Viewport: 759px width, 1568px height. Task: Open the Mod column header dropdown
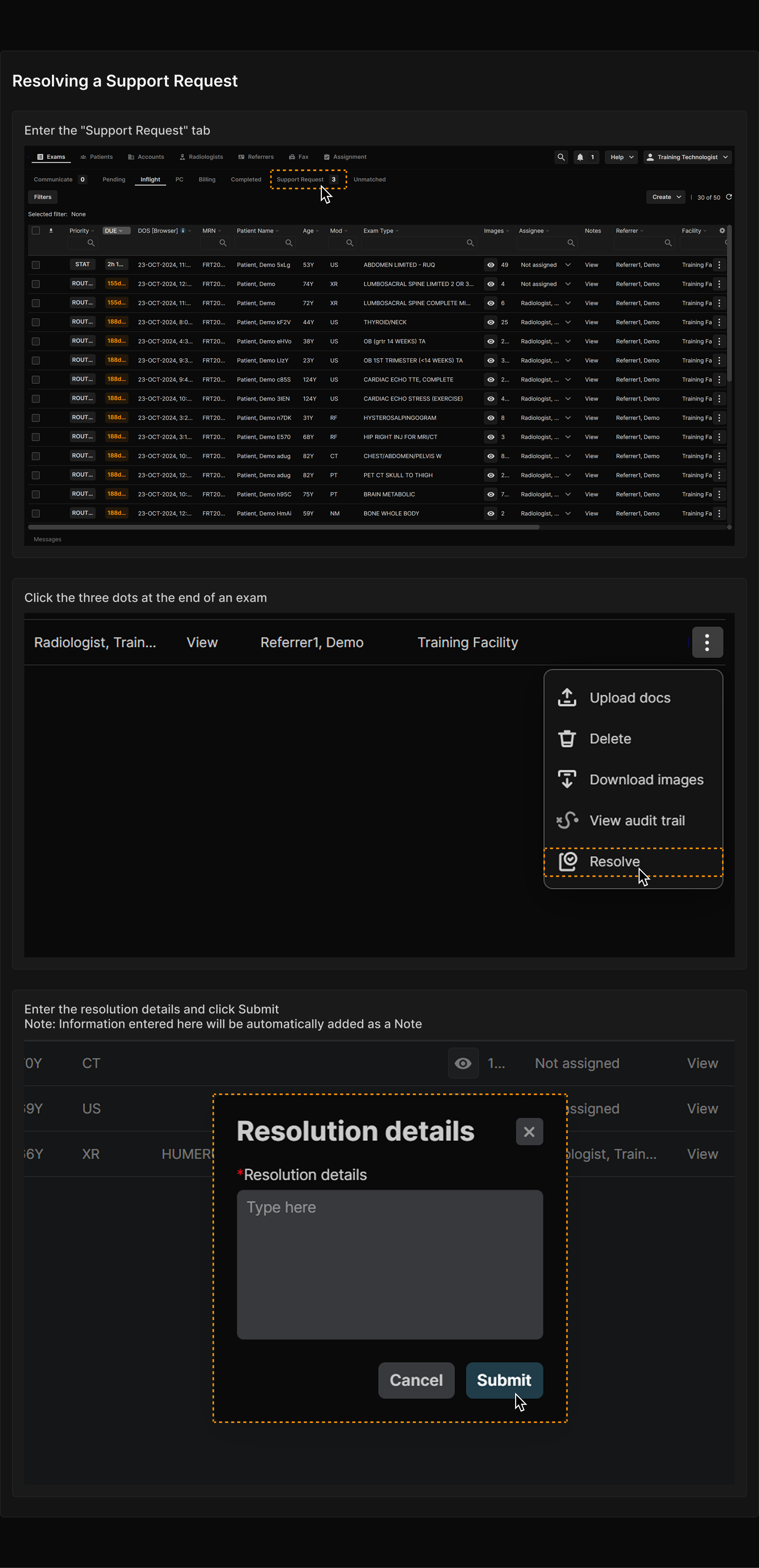click(x=346, y=231)
